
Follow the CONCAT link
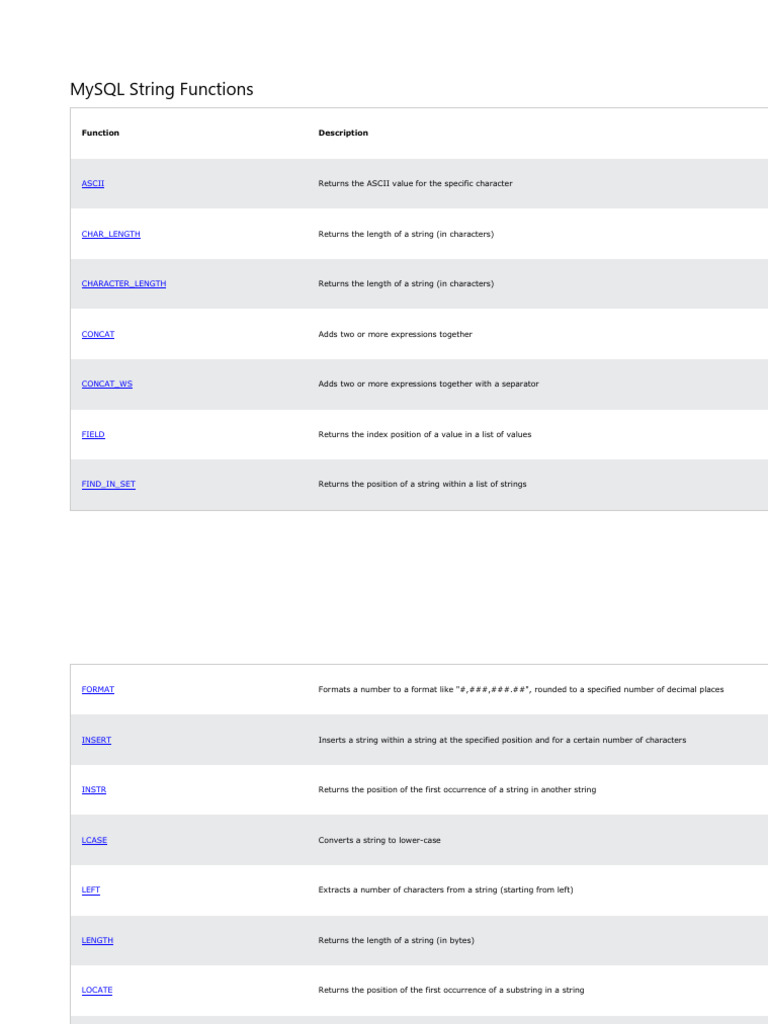(x=98, y=334)
